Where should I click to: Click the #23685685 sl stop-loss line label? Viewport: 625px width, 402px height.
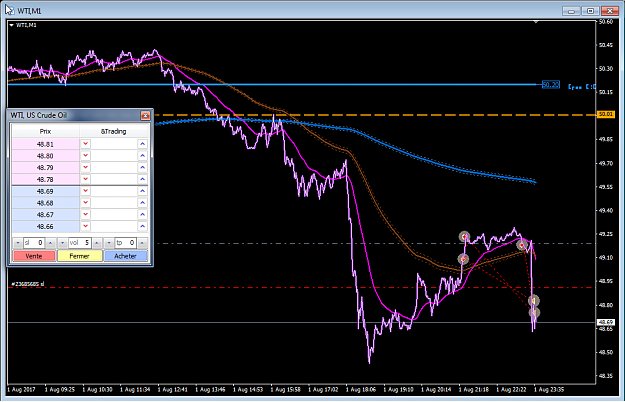(x=28, y=284)
